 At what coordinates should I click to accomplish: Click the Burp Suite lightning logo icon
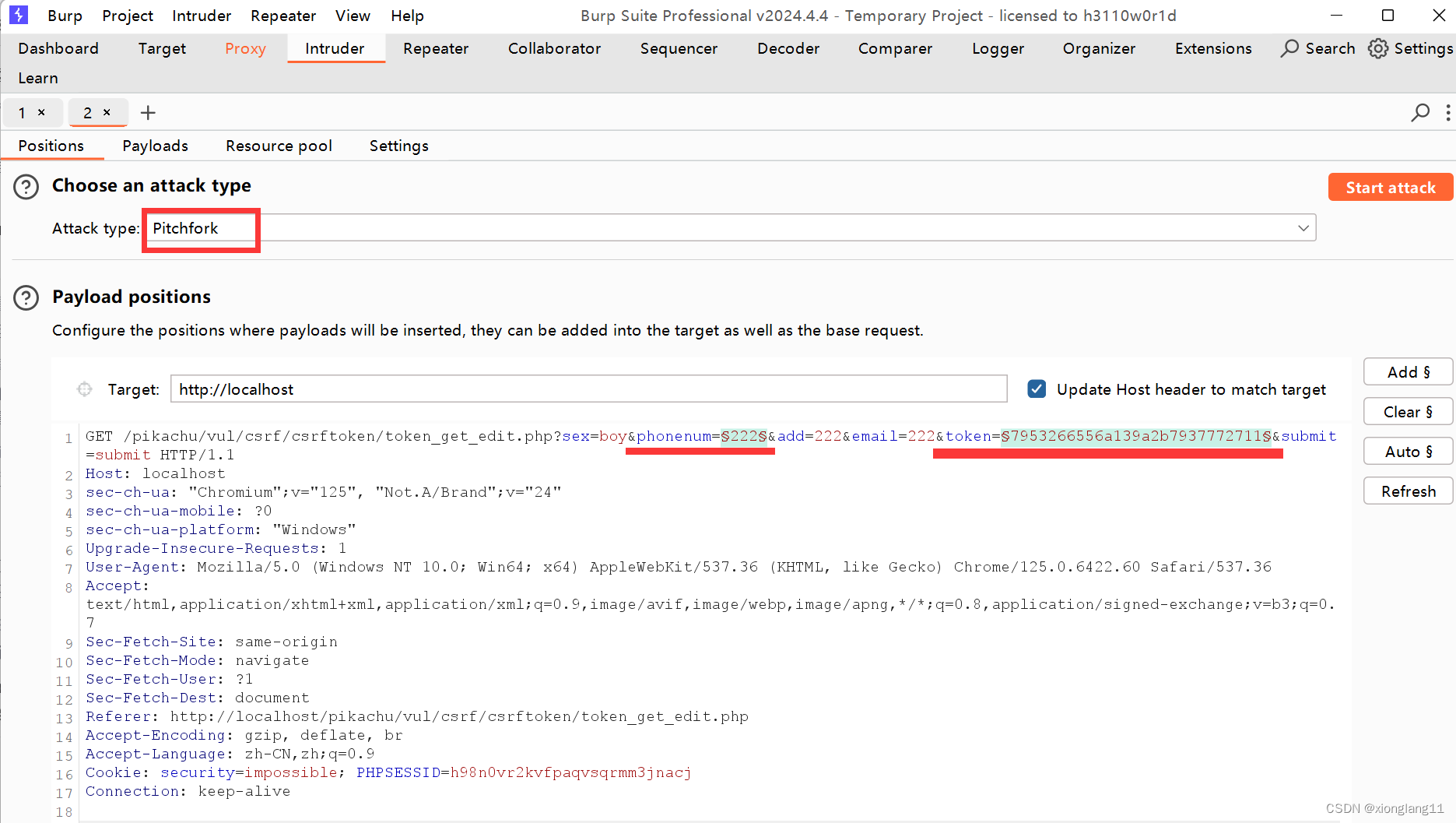(18, 15)
